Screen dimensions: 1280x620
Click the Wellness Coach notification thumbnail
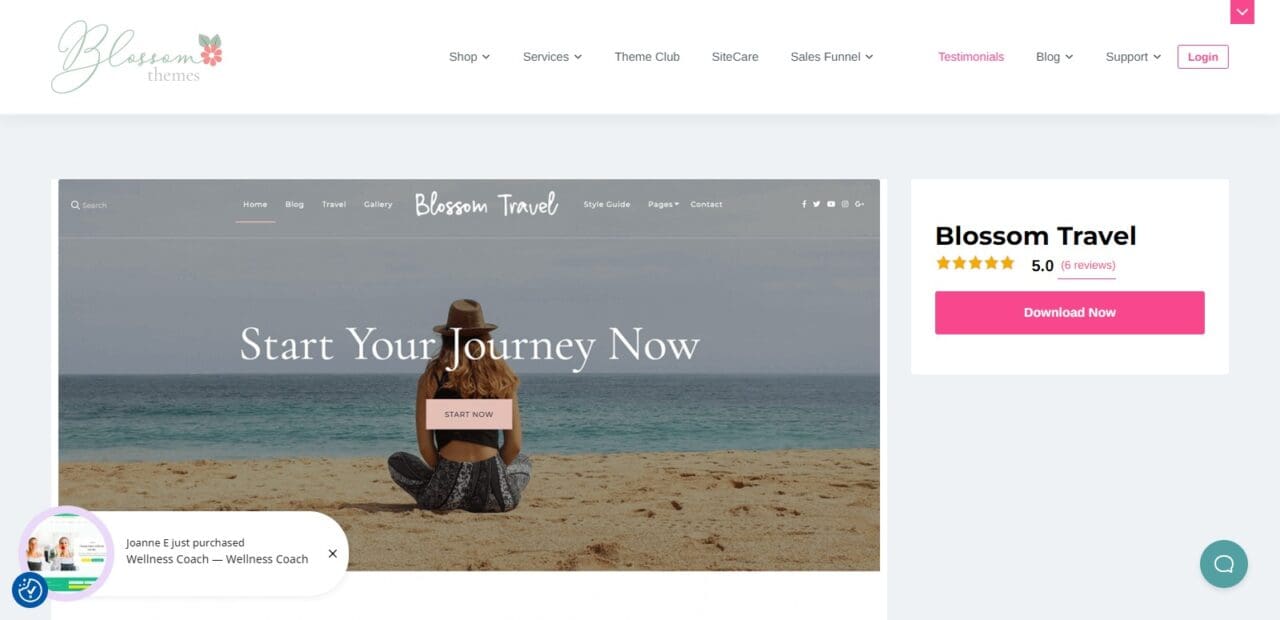coord(66,553)
